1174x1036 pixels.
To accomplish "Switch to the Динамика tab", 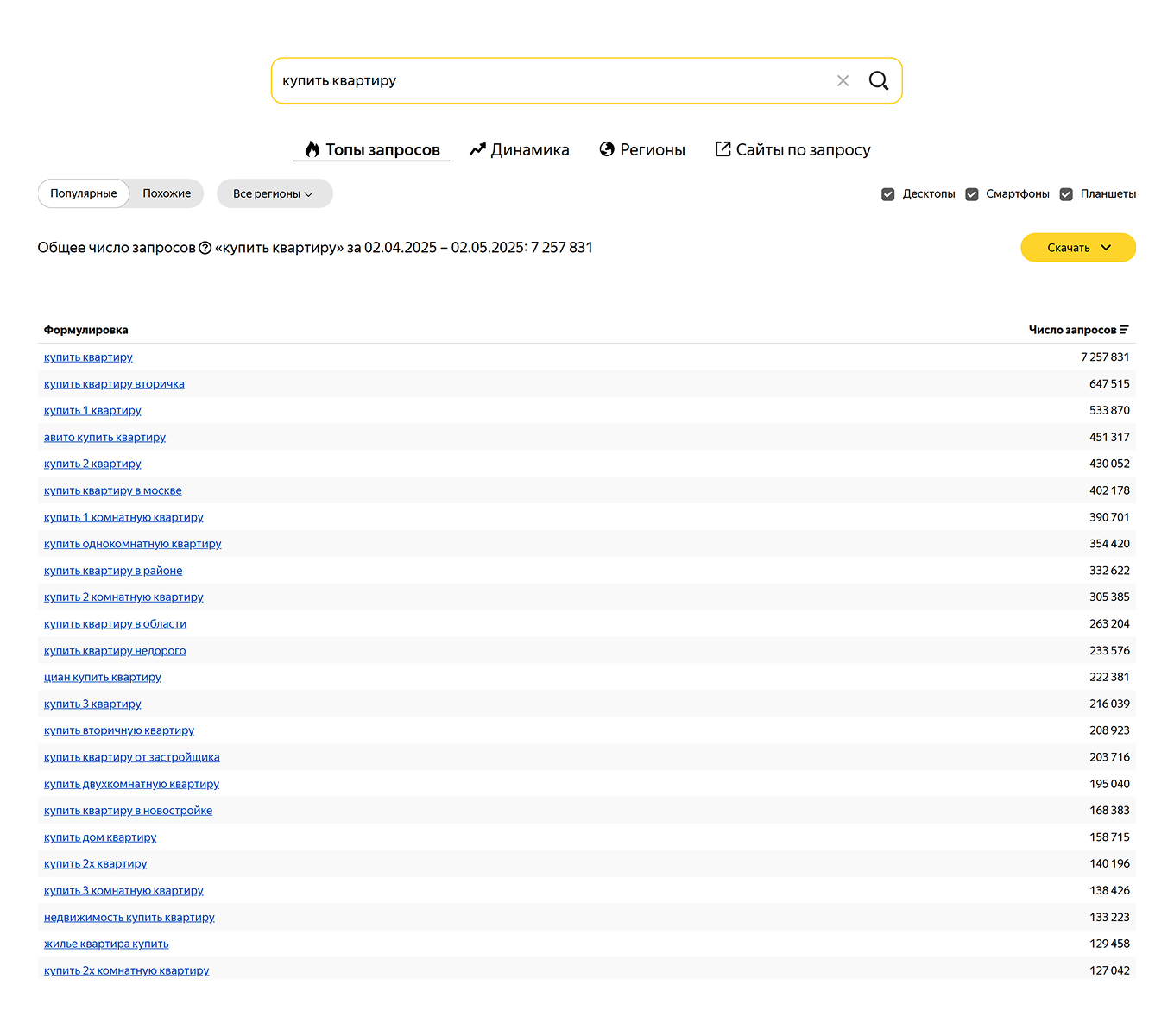I will pos(520,150).
